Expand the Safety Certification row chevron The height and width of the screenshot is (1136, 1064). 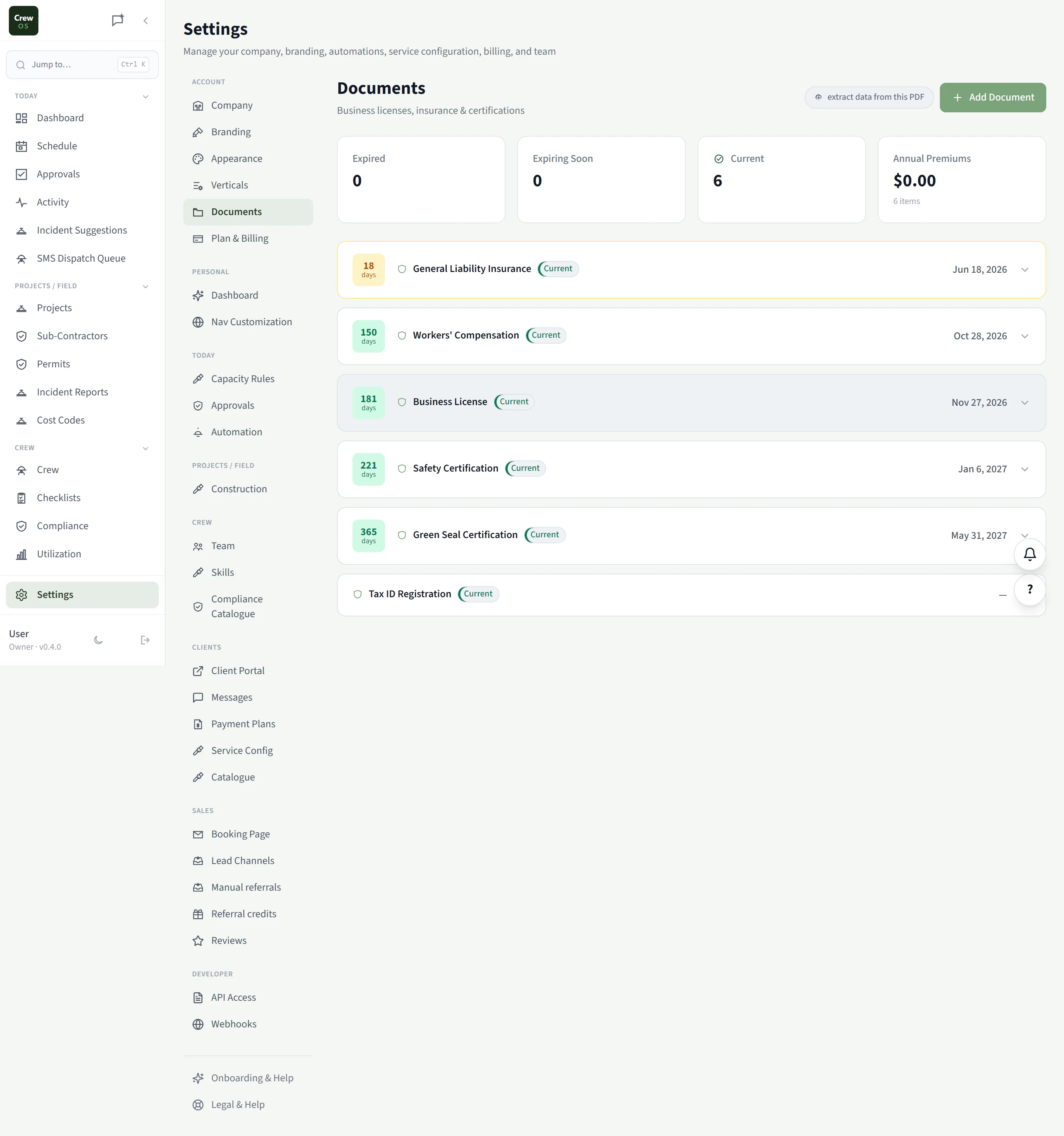click(1024, 469)
